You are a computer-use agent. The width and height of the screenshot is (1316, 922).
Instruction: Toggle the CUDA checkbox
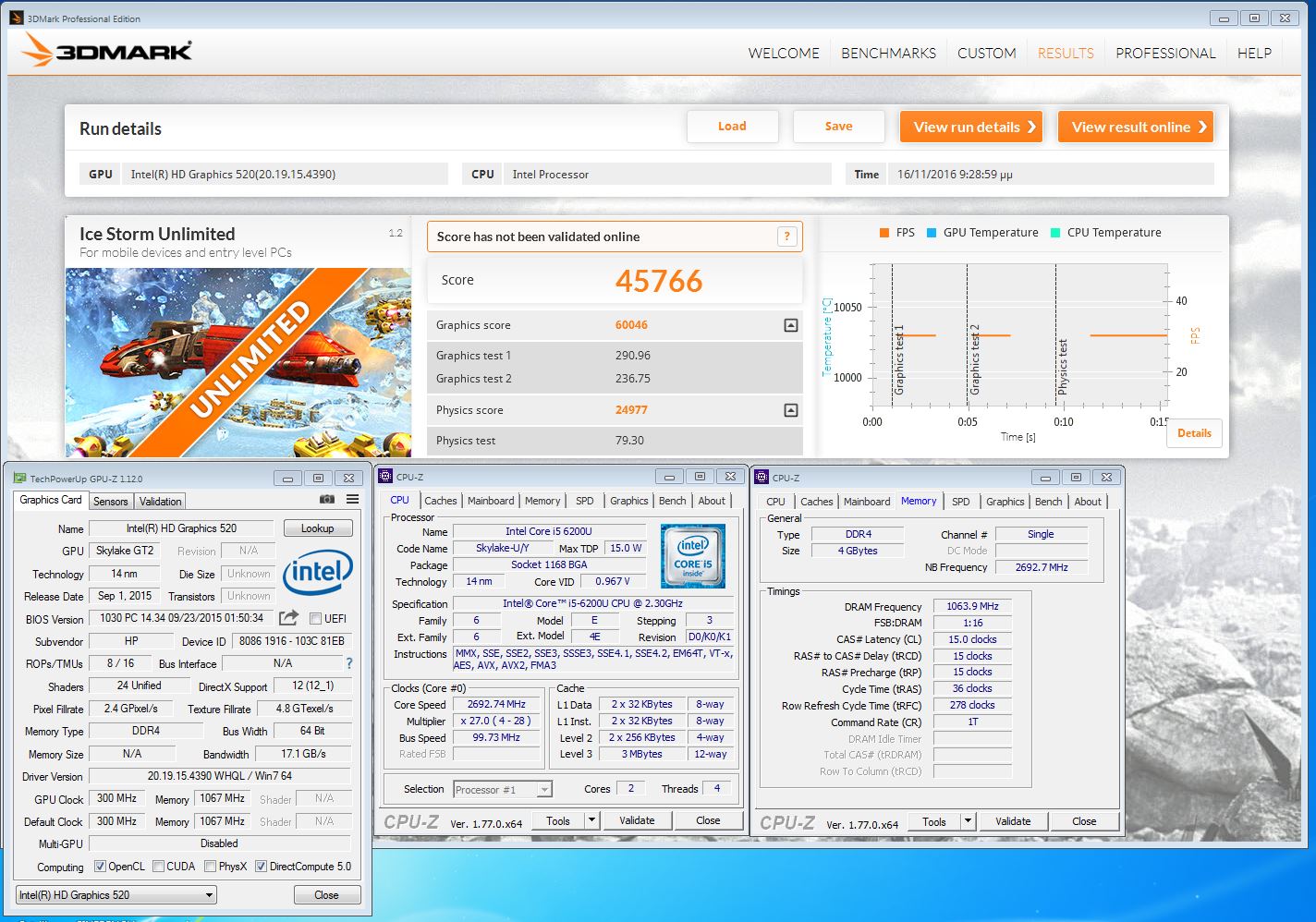(159, 867)
